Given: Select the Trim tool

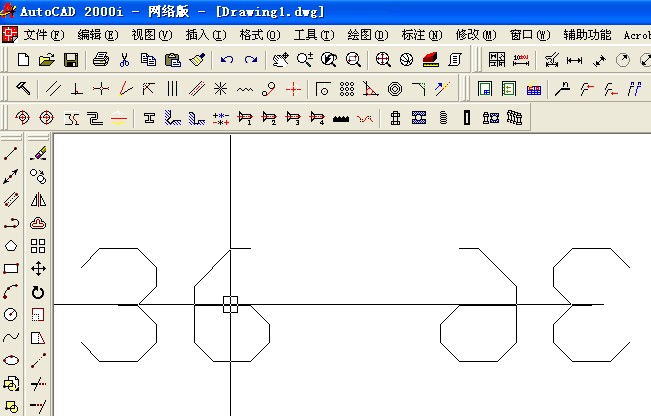Looking at the screenshot, I should click(38, 384).
